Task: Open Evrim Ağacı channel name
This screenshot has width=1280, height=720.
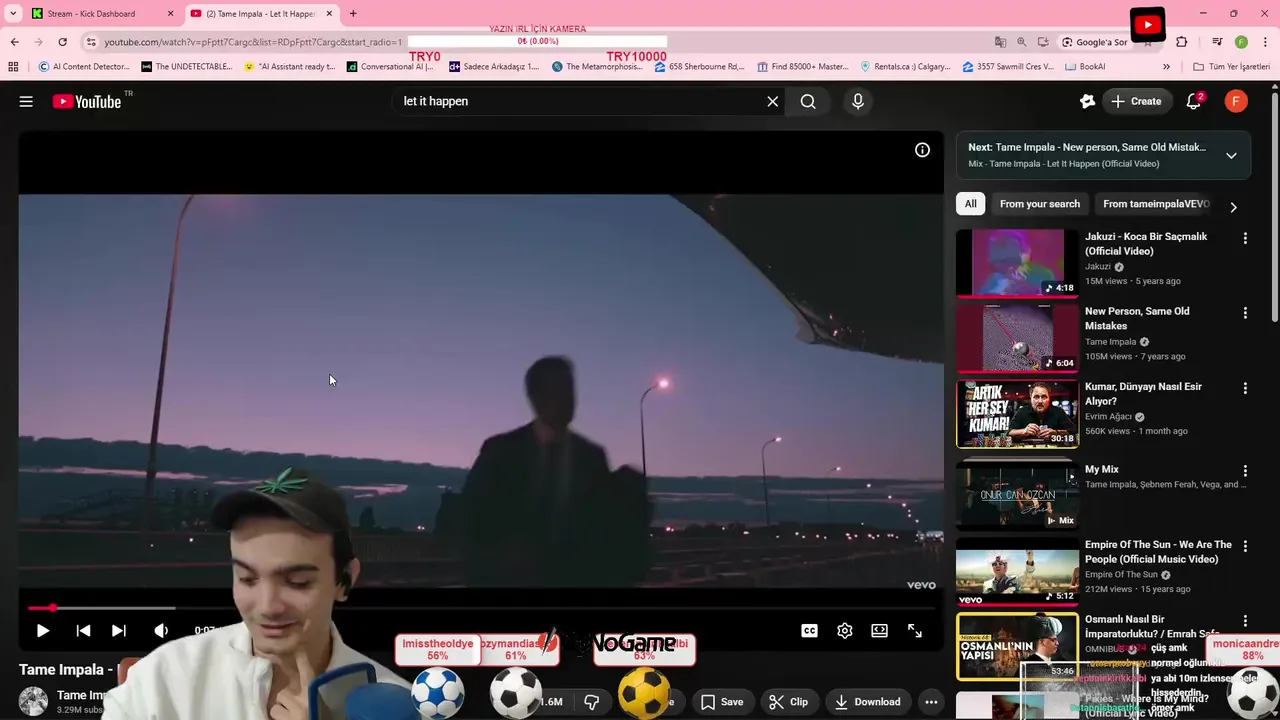Action: point(1108,417)
